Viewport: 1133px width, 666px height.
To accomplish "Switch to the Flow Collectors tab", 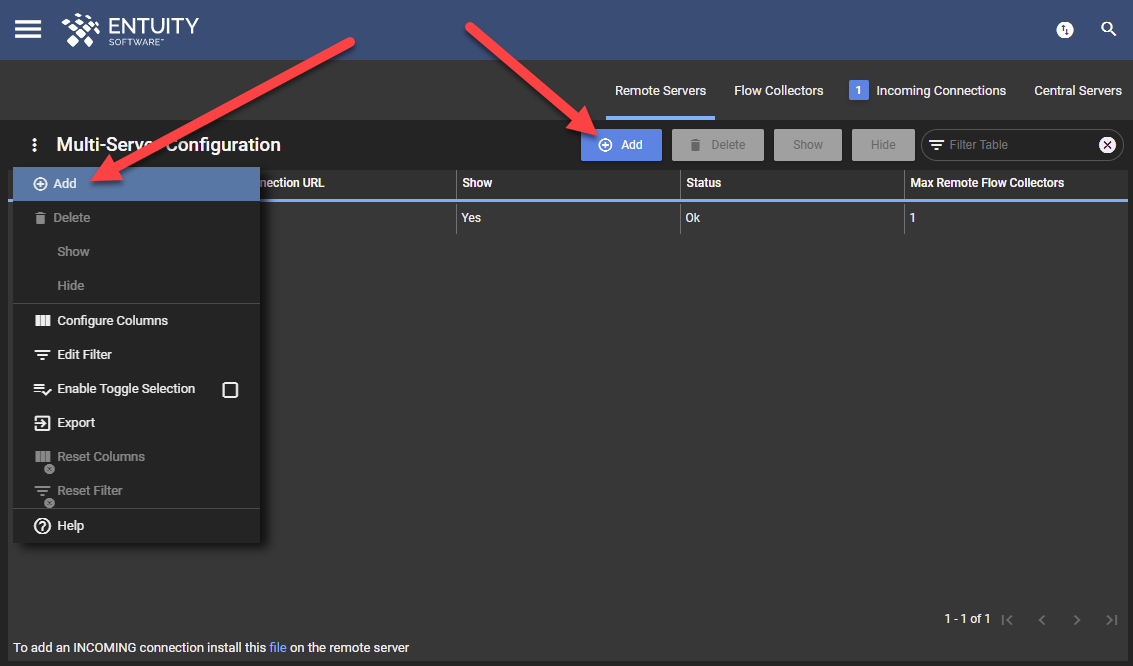I will coord(778,91).
